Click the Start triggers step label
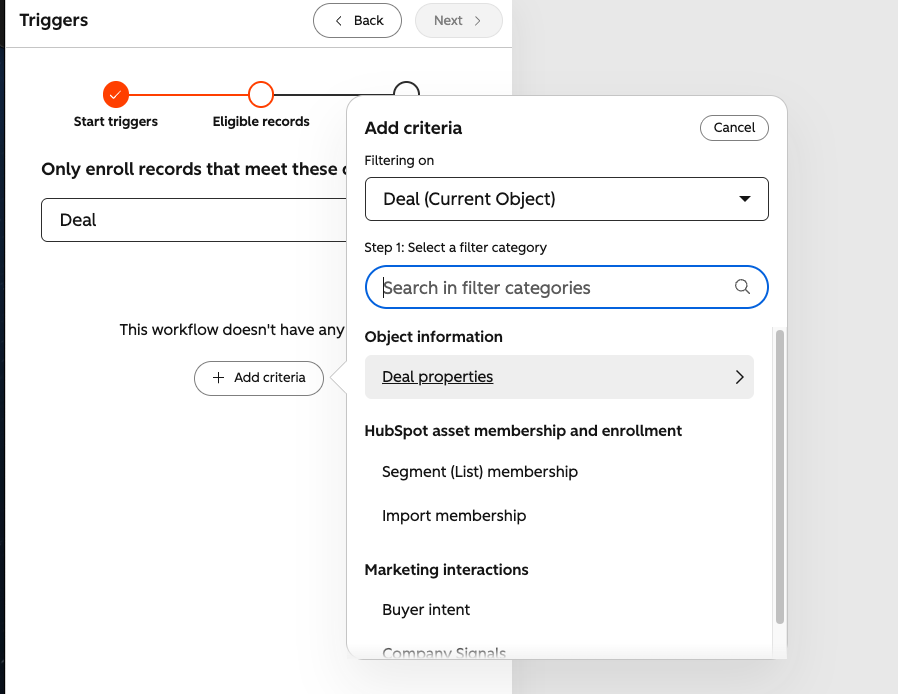This screenshot has height=694, width=898. 116,121
